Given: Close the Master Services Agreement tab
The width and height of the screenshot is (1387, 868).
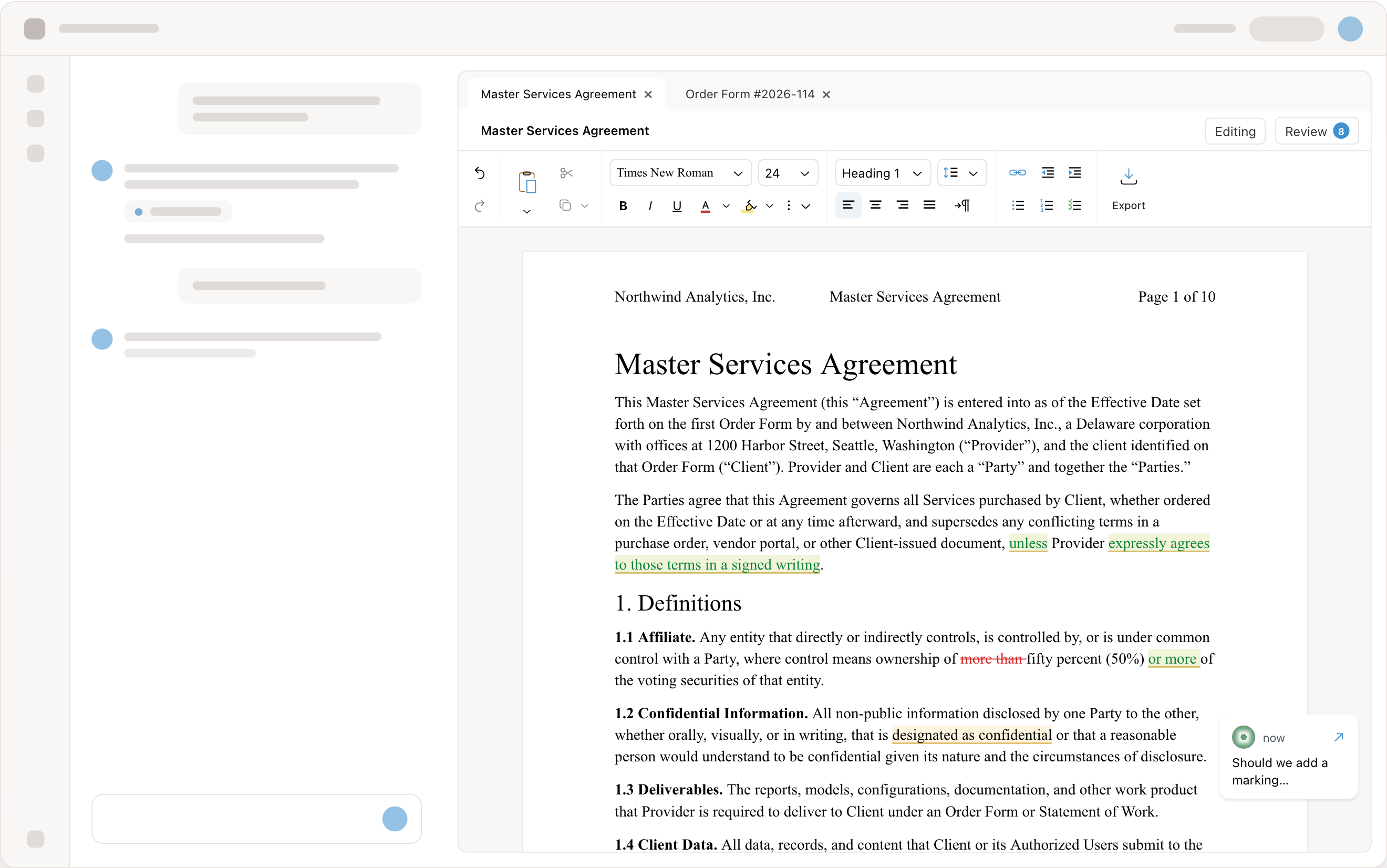Looking at the screenshot, I should (x=648, y=95).
